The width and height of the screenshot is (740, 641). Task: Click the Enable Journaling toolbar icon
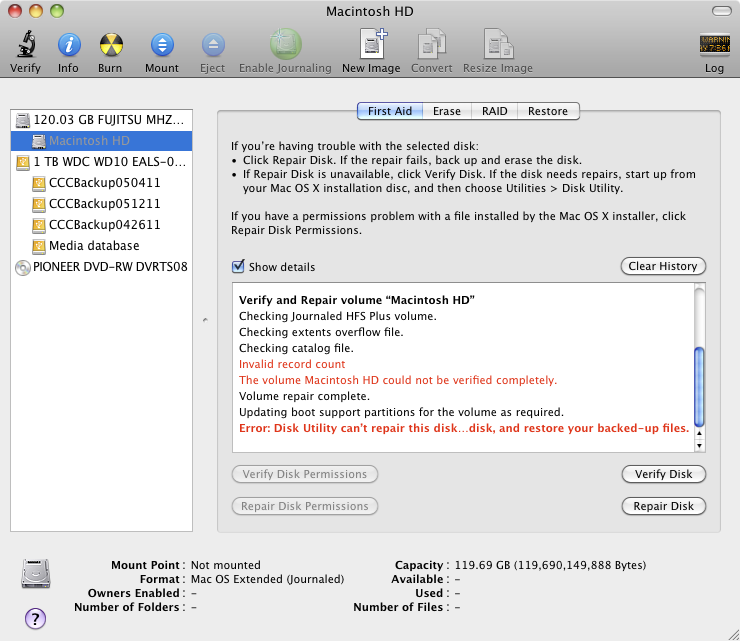pos(286,44)
